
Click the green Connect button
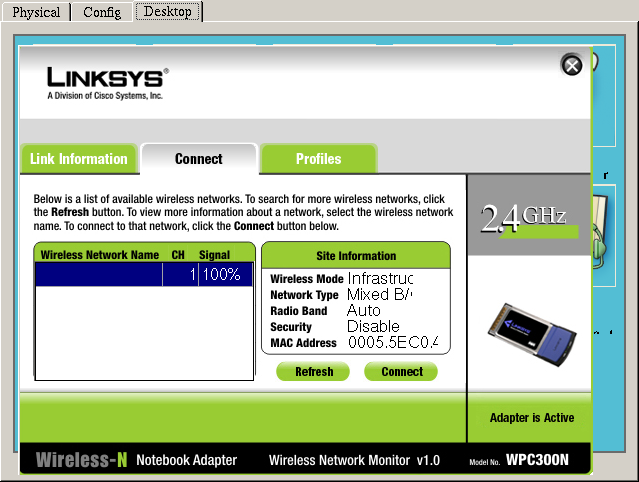tap(401, 371)
